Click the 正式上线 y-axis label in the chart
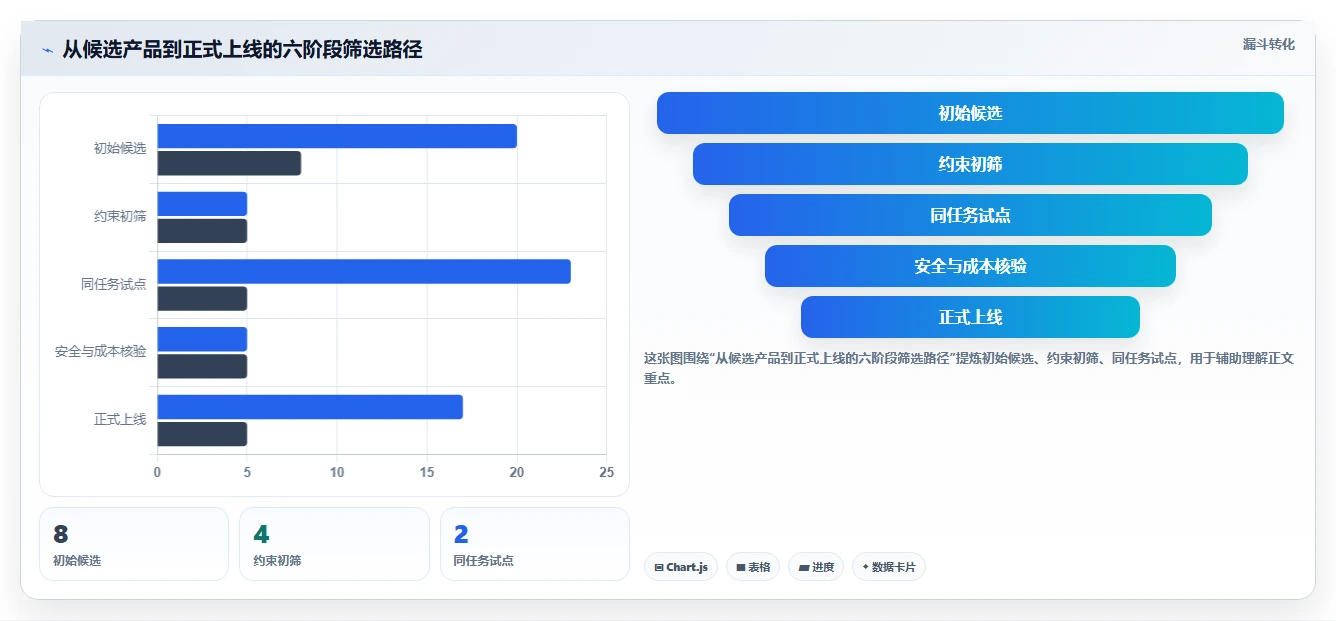Image resolution: width=1336 pixels, height=621 pixels. pyautogui.click(x=120, y=420)
